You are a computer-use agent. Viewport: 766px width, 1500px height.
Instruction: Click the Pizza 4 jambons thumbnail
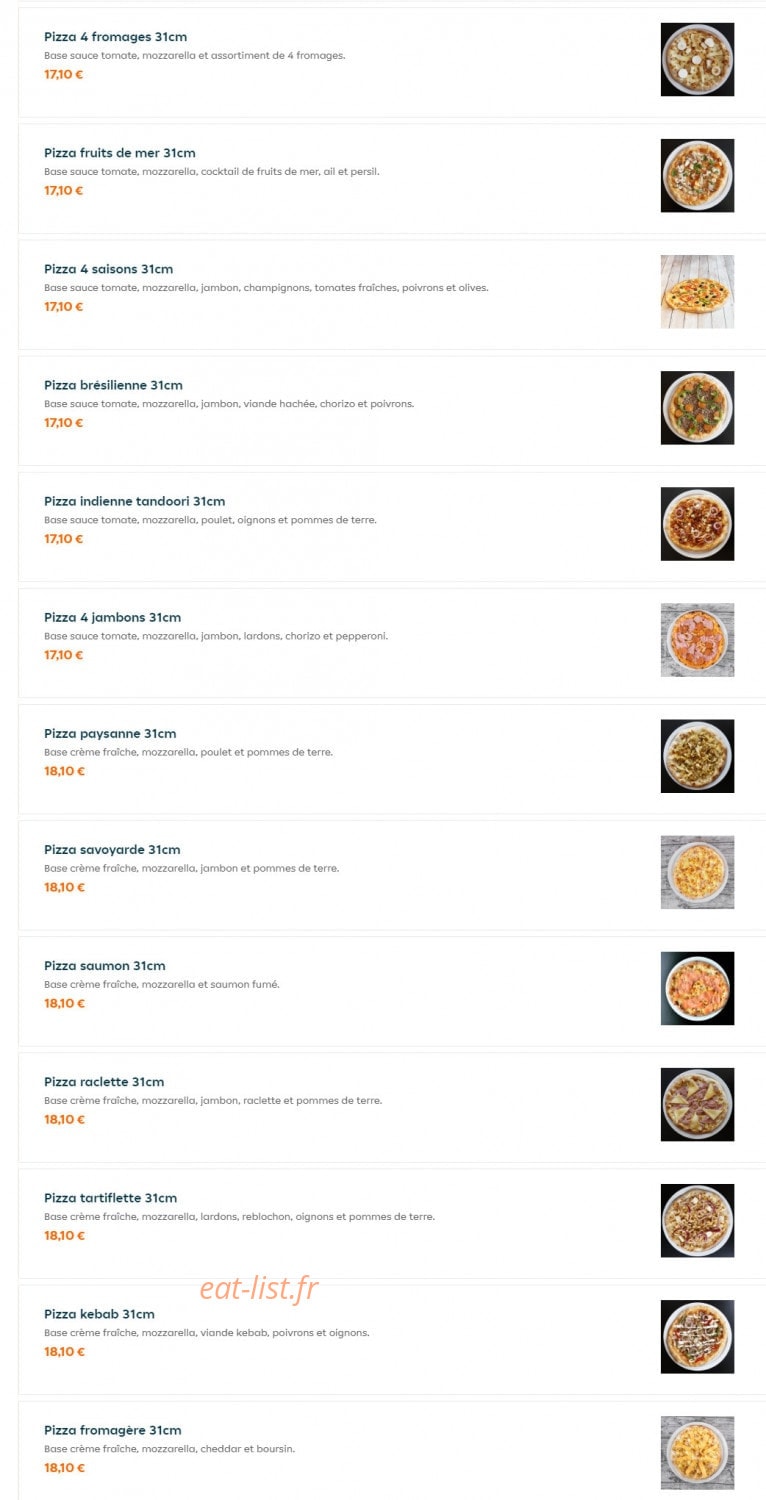pyautogui.click(x=697, y=640)
